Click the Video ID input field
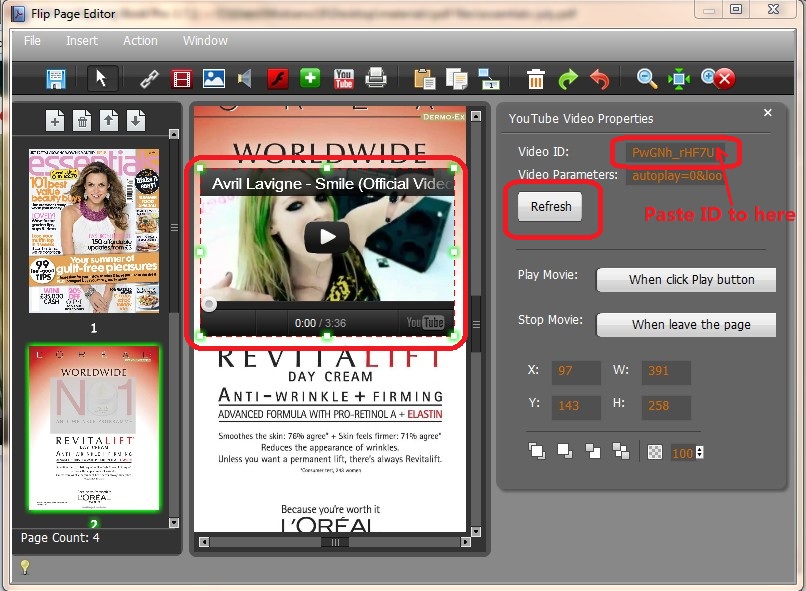Viewport: 806px width, 591px height. pyautogui.click(x=675, y=152)
